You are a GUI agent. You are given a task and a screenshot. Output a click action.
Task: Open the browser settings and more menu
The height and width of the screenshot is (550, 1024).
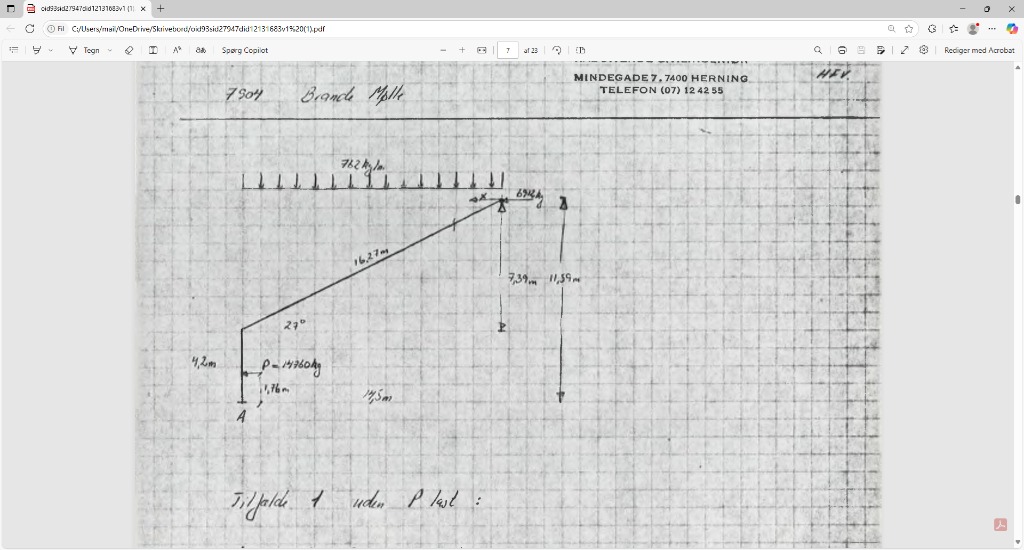[x=991, y=28]
